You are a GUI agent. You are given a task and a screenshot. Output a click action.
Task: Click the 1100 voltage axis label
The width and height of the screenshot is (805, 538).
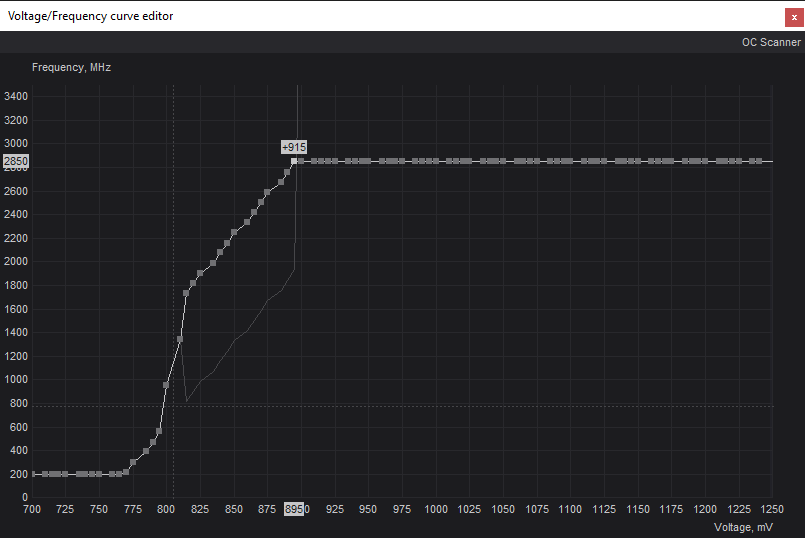570,509
